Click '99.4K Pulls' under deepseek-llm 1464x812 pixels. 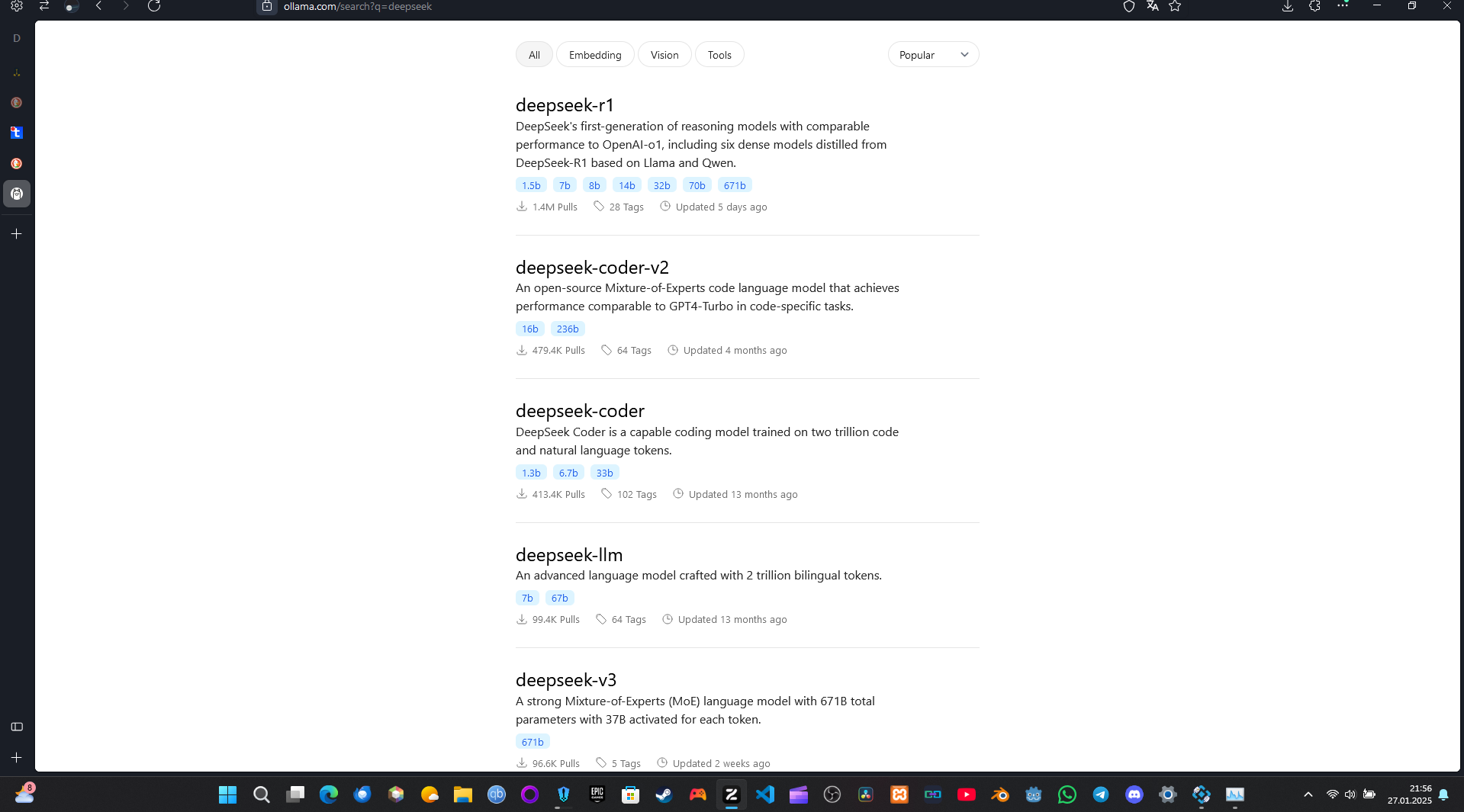coord(556,619)
